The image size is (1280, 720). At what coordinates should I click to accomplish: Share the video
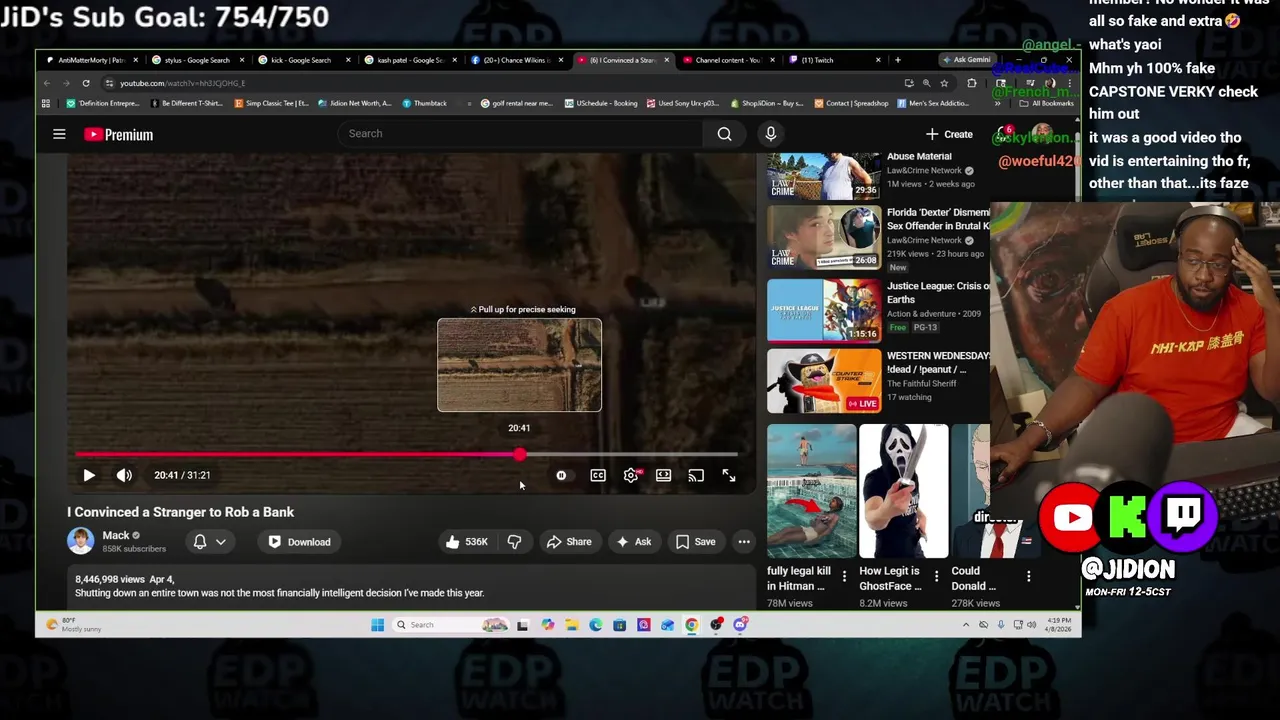[x=568, y=542]
